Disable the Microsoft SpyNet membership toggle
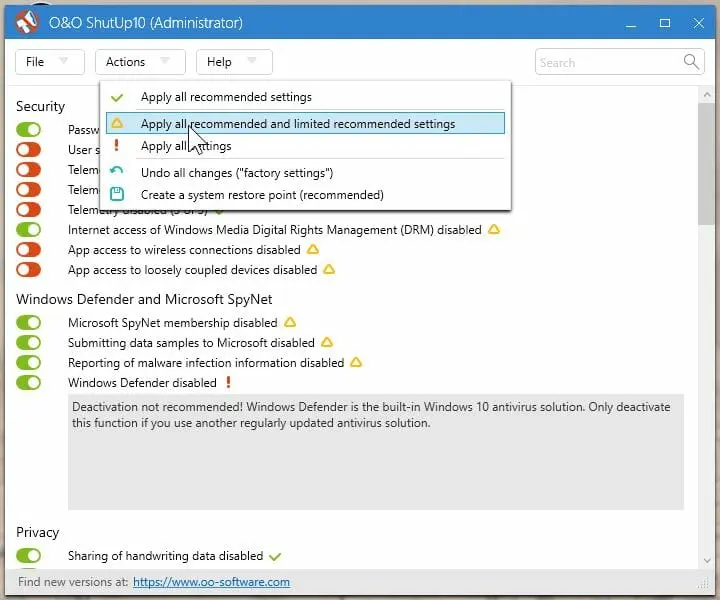Viewport: 720px width, 600px height. (x=29, y=323)
